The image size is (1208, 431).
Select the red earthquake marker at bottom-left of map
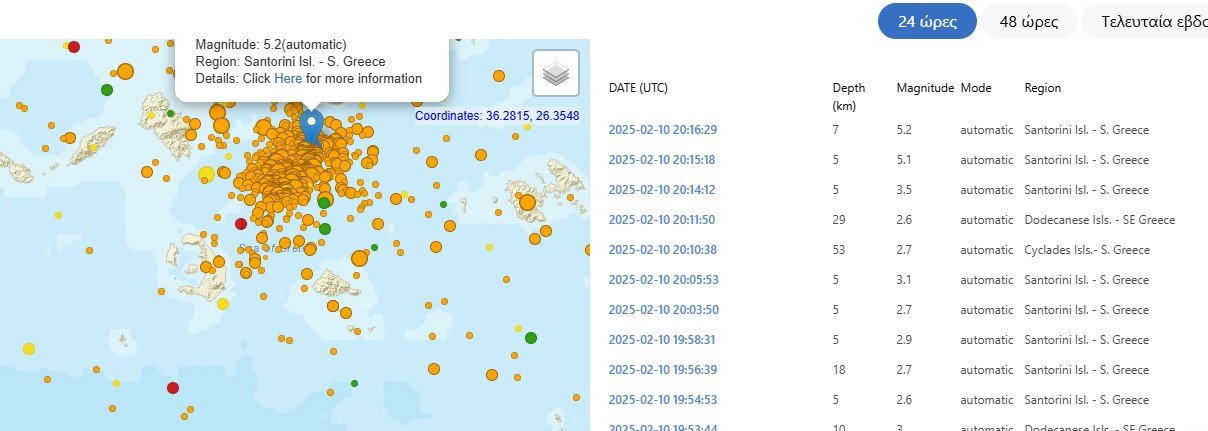172,388
